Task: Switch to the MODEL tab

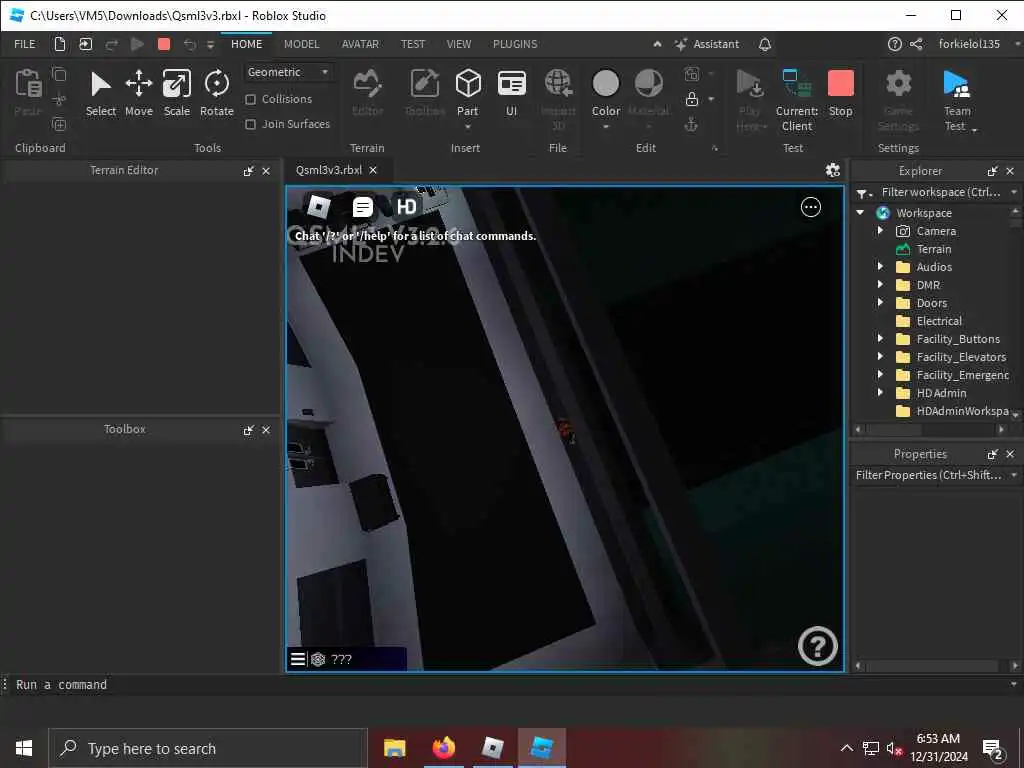Action: (302, 44)
